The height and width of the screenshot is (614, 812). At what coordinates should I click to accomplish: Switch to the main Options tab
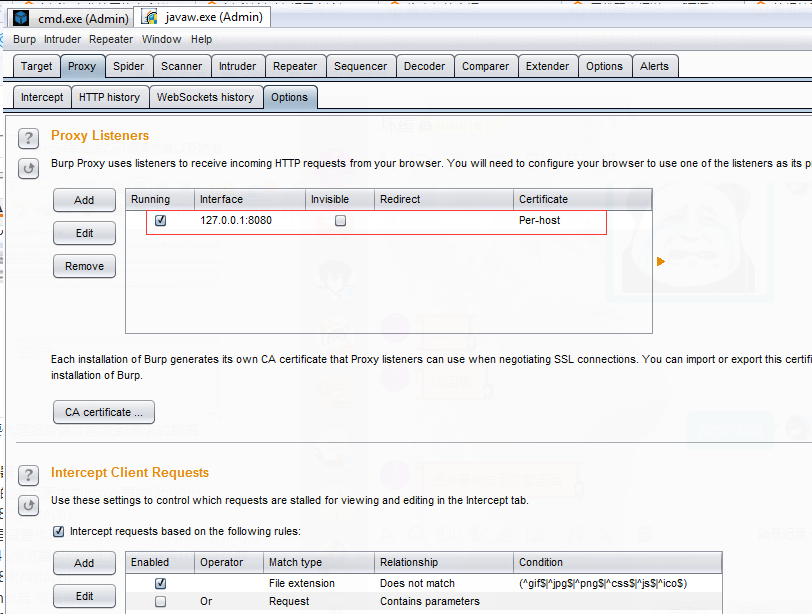tap(604, 66)
